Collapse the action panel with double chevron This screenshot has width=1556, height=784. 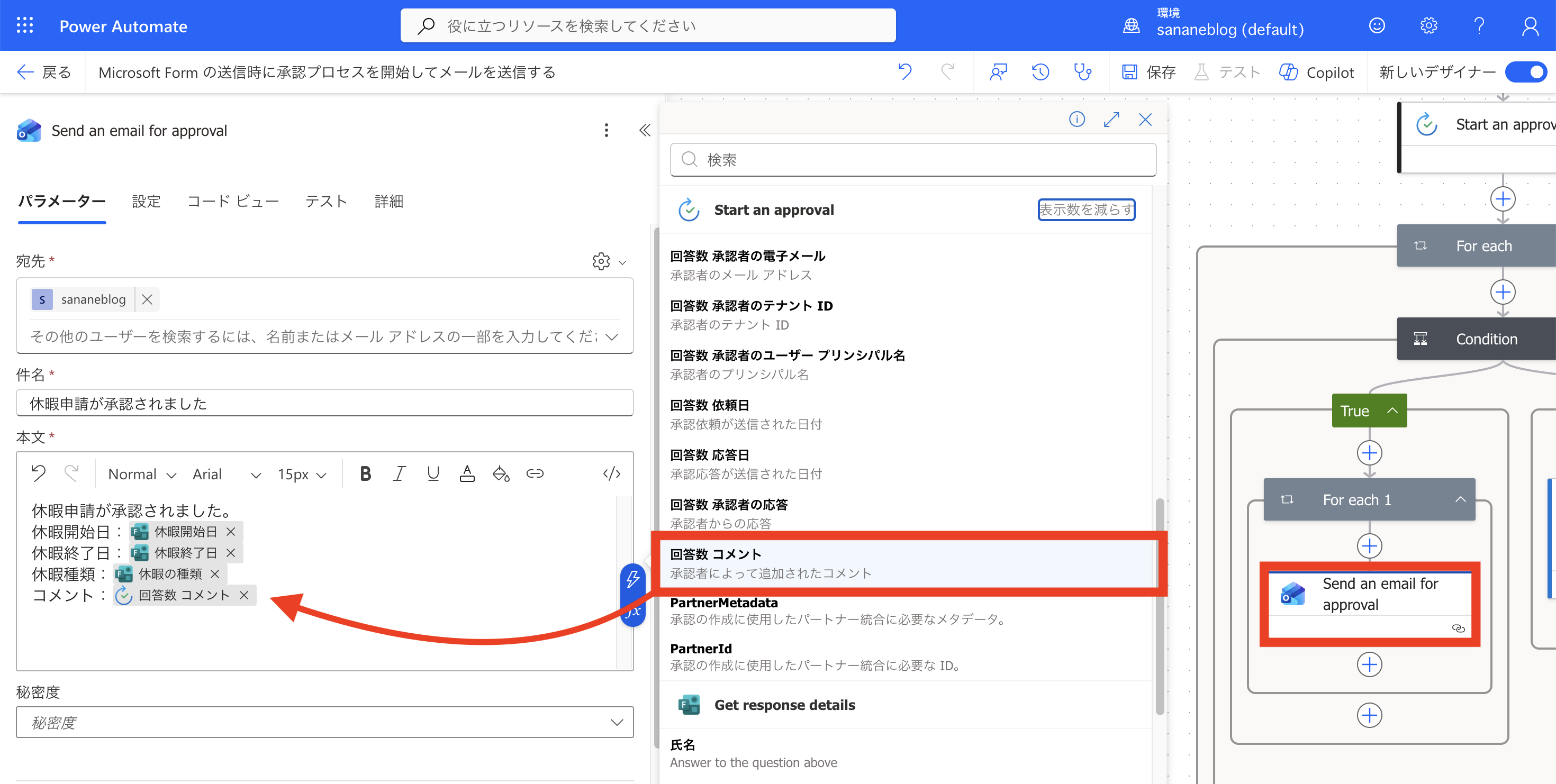[645, 130]
